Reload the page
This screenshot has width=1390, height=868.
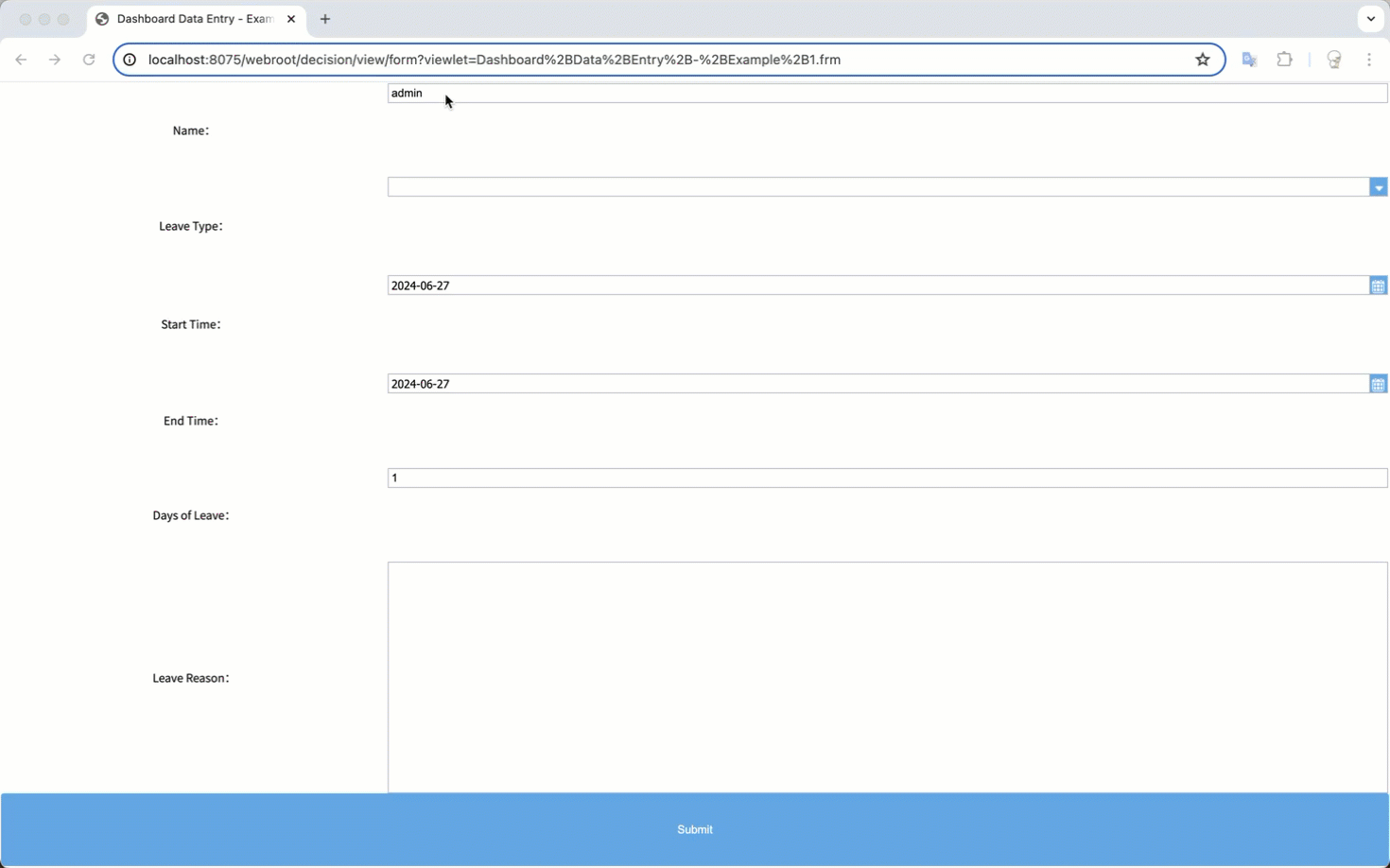pos(88,59)
